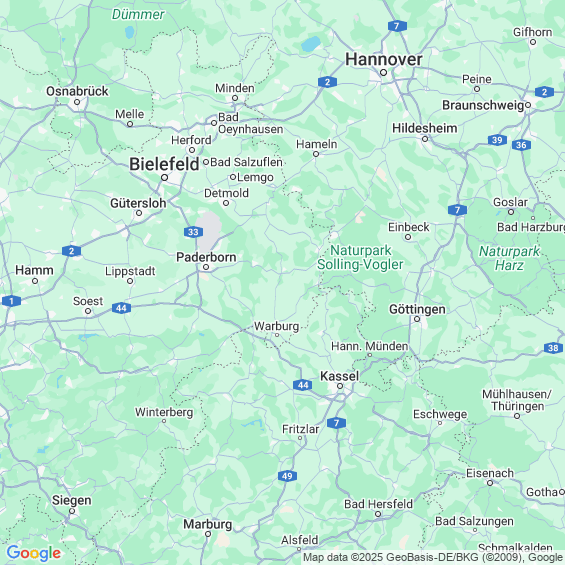Screen dimensions: 565x565
Task: Click the Osnabrück city label
Action: [77, 91]
